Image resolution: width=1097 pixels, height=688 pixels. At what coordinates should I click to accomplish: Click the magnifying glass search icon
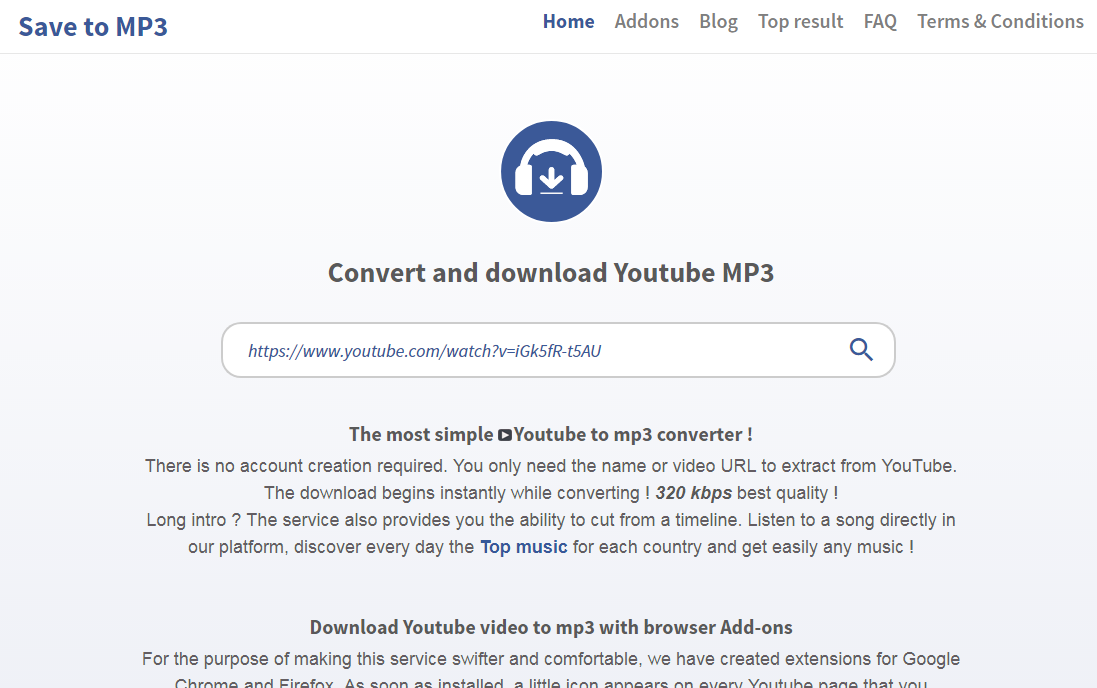[x=861, y=349]
